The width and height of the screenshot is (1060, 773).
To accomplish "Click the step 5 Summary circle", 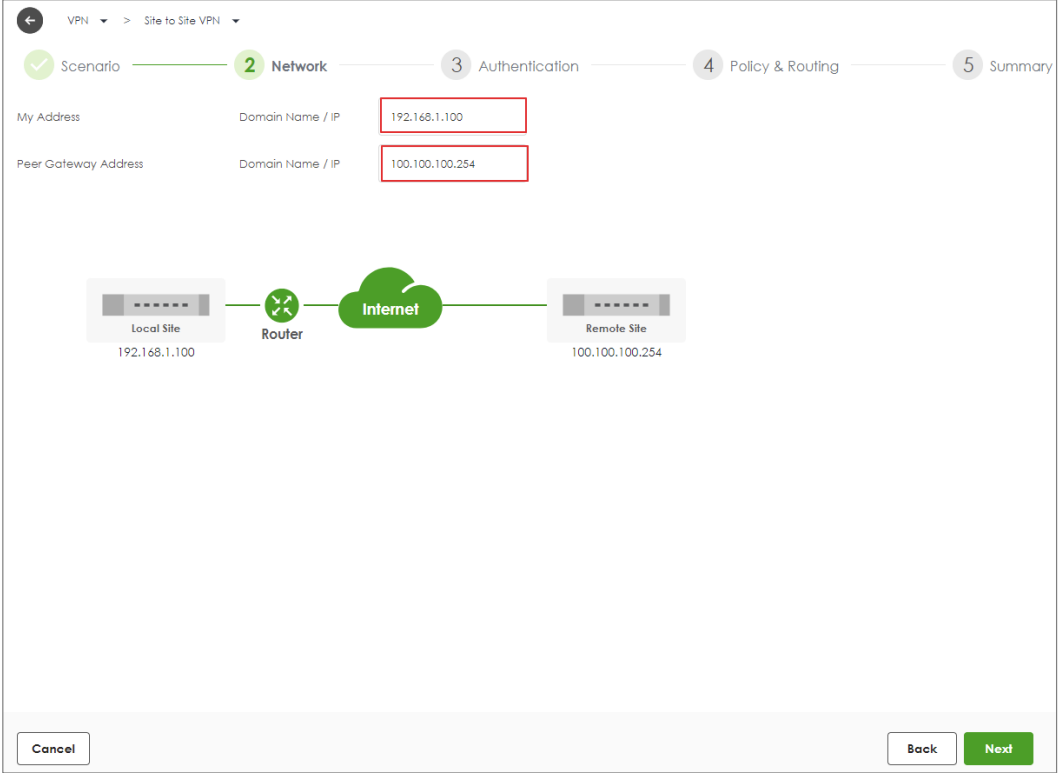I will coord(967,66).
